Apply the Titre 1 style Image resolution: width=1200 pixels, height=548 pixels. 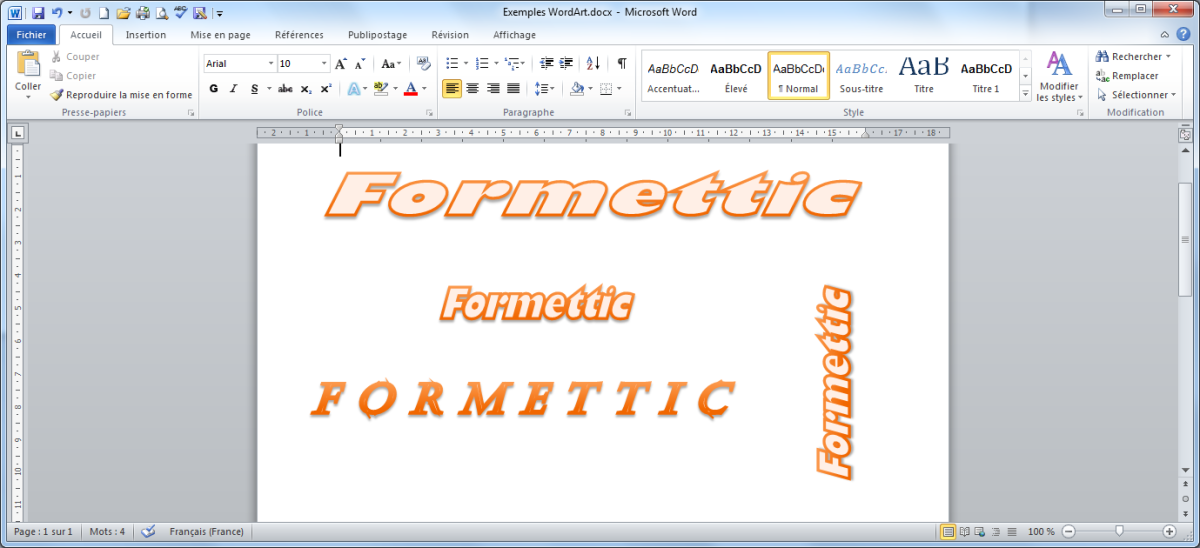coord(986,76)
